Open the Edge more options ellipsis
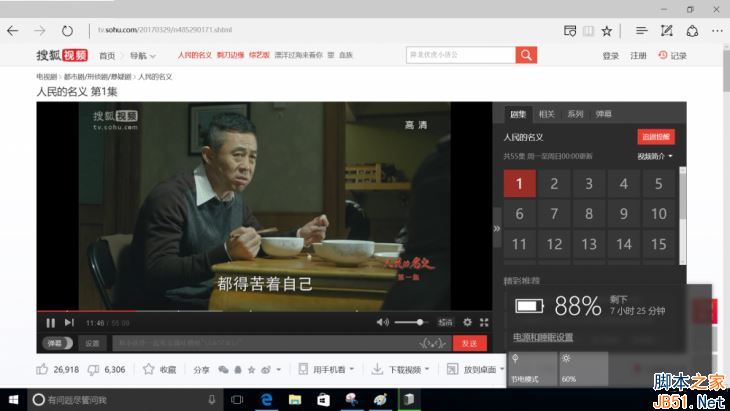The width and height of the screenshot is (730, 411). coord(717,31)
